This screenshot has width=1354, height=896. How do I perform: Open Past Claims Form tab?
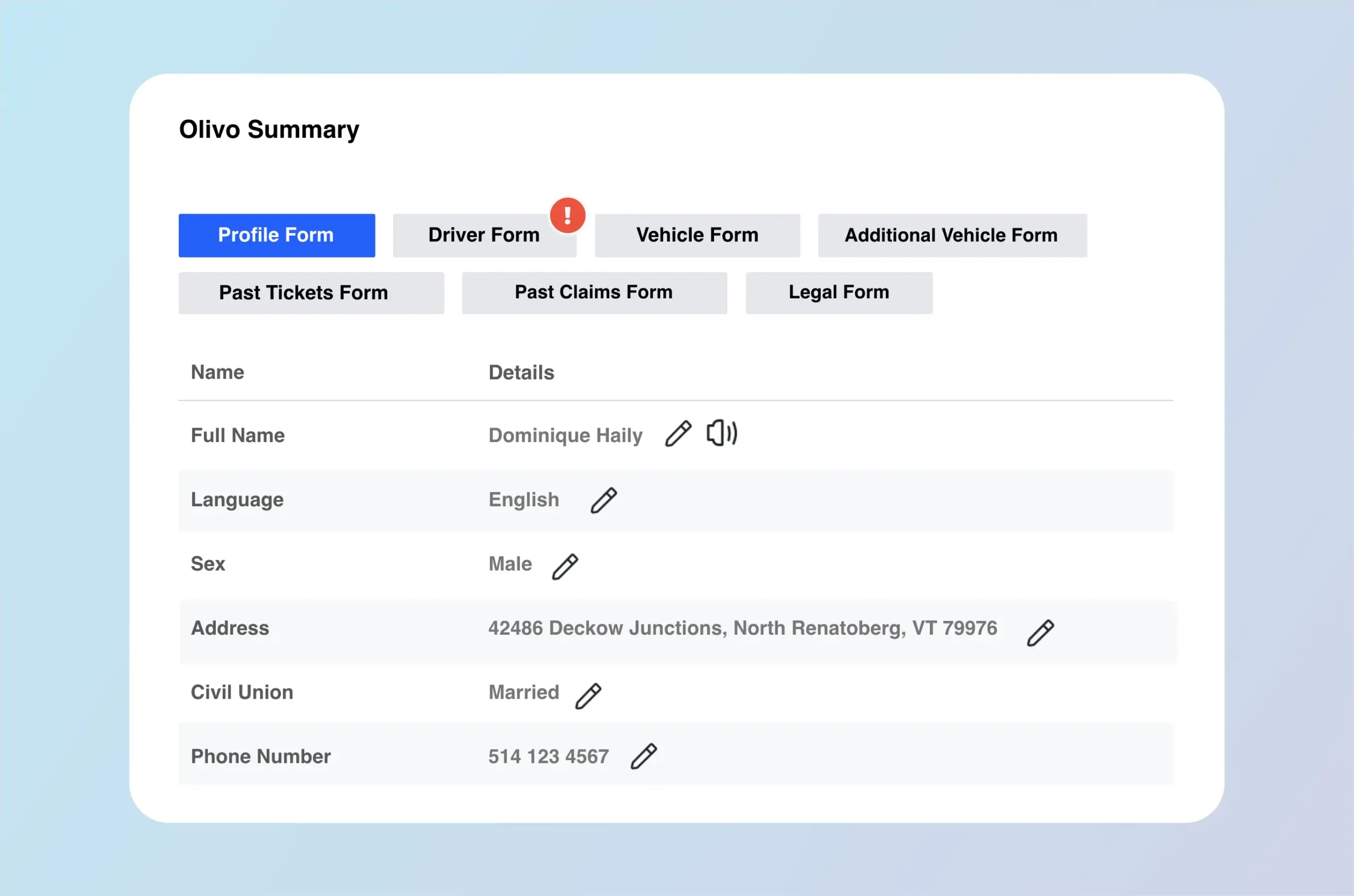coord(594,292)
